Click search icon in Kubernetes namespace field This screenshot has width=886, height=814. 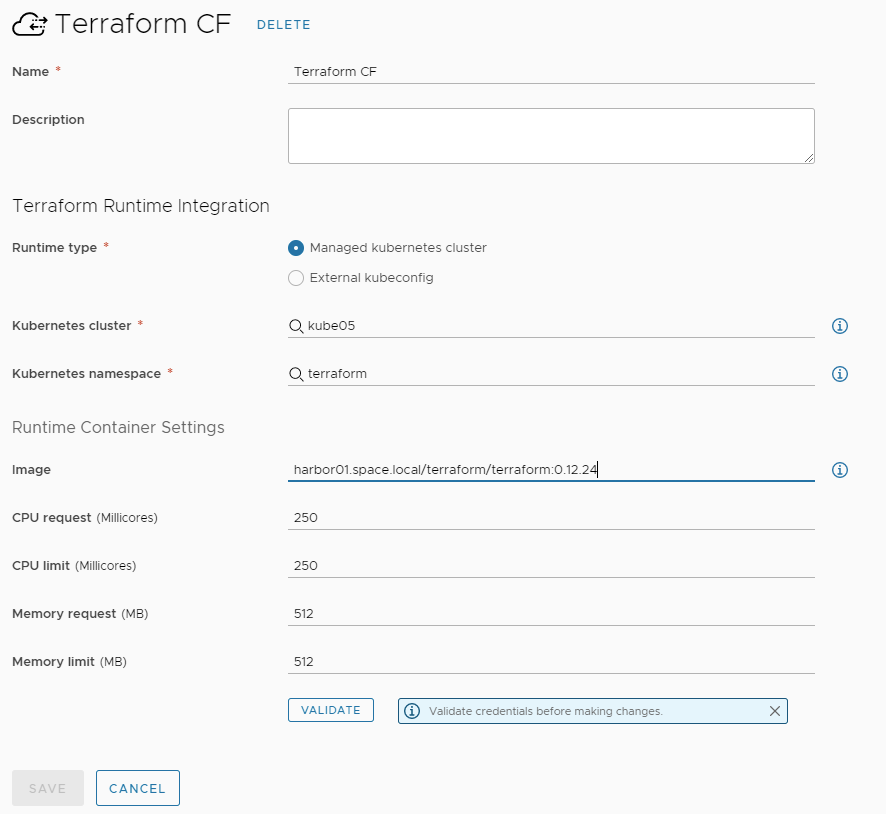[x=296, y=374]
